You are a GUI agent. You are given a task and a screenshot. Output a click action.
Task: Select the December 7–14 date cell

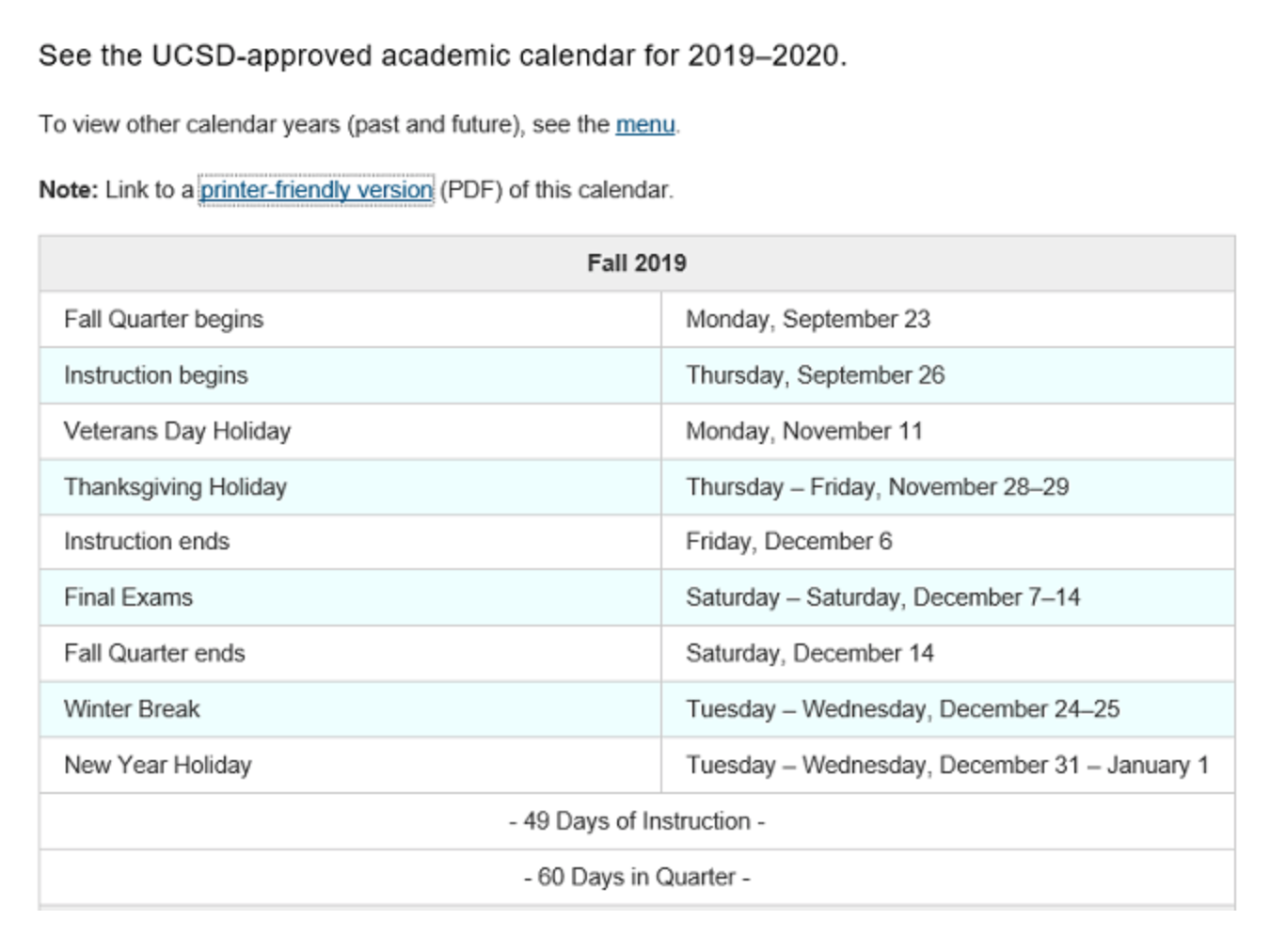pos(882,597)
